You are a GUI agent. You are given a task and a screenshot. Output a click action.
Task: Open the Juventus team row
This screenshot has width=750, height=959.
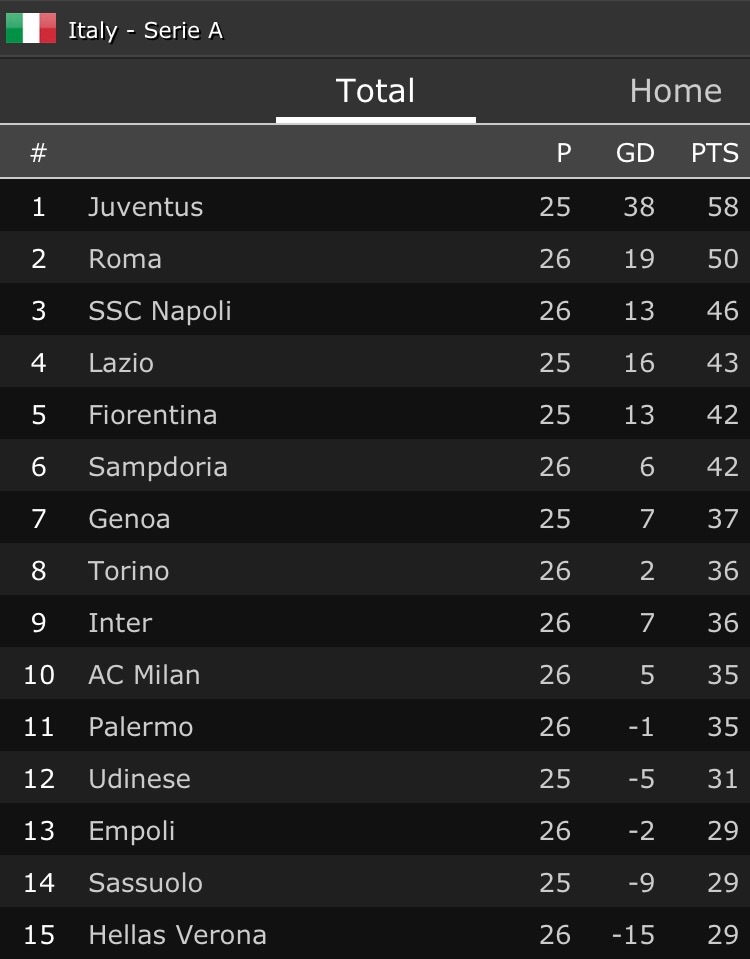[146, 207]
